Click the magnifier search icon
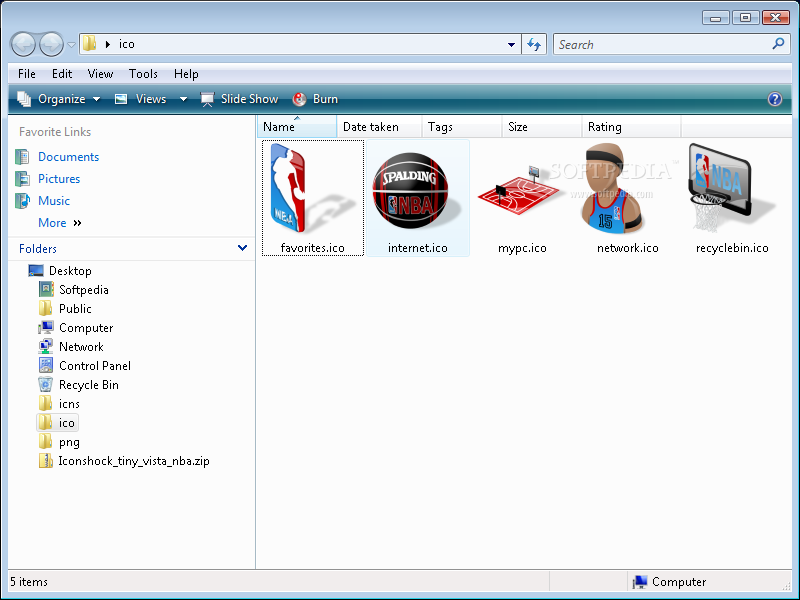800x600 pixels. [779, 44]
